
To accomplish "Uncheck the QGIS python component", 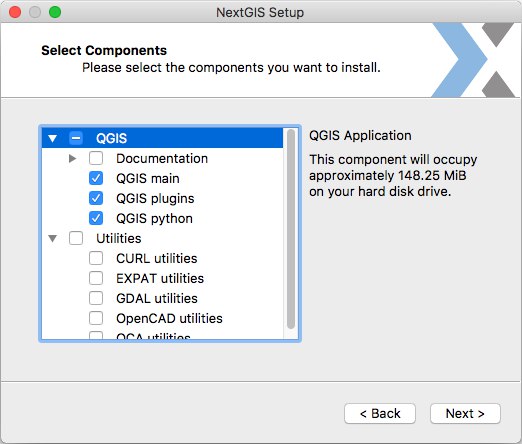I will pyautogui.click(x=96, y=218).
